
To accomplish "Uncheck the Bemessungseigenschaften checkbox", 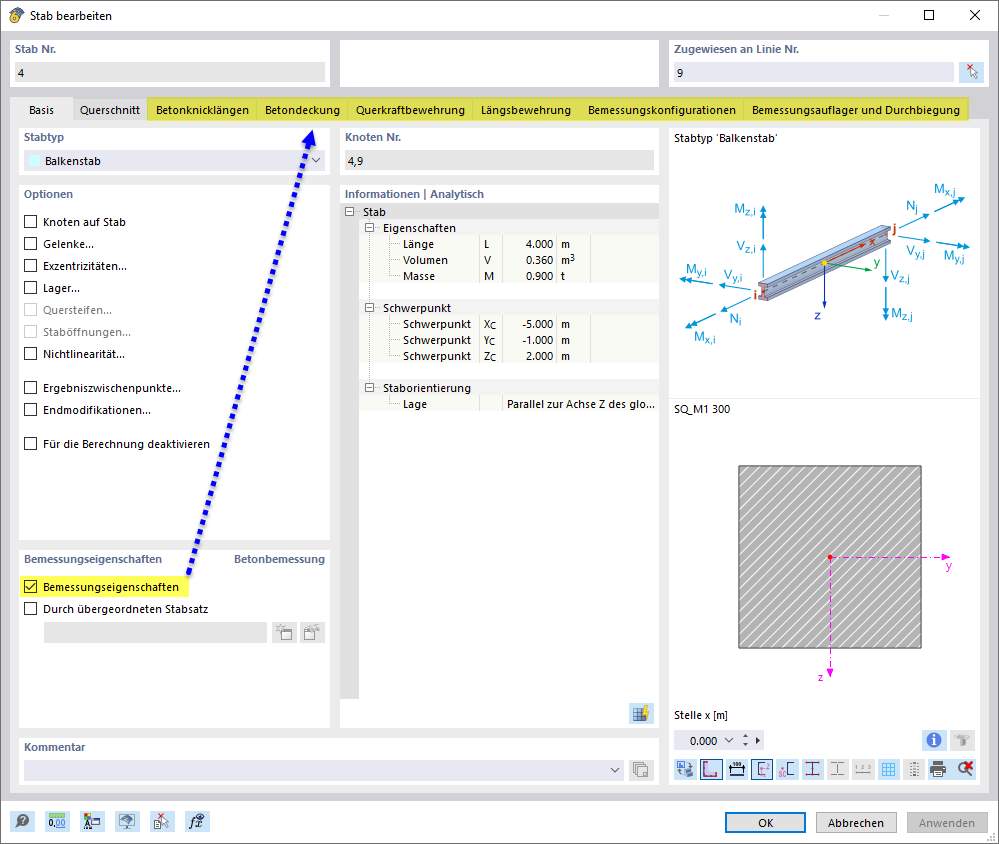I will pyautogui.click(x=31, y=587).
